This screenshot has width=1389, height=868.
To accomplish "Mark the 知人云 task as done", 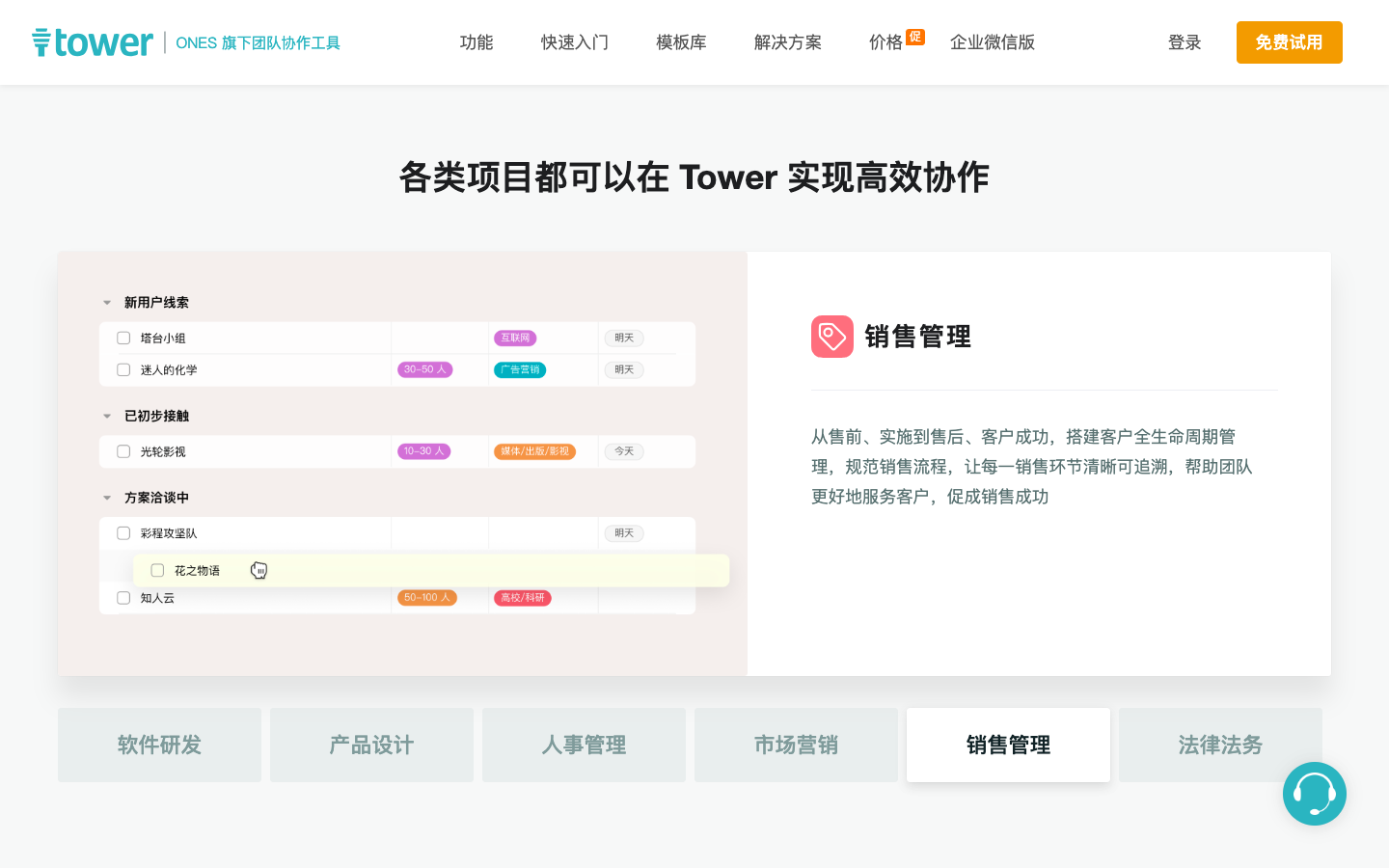I will click(123, 597).
